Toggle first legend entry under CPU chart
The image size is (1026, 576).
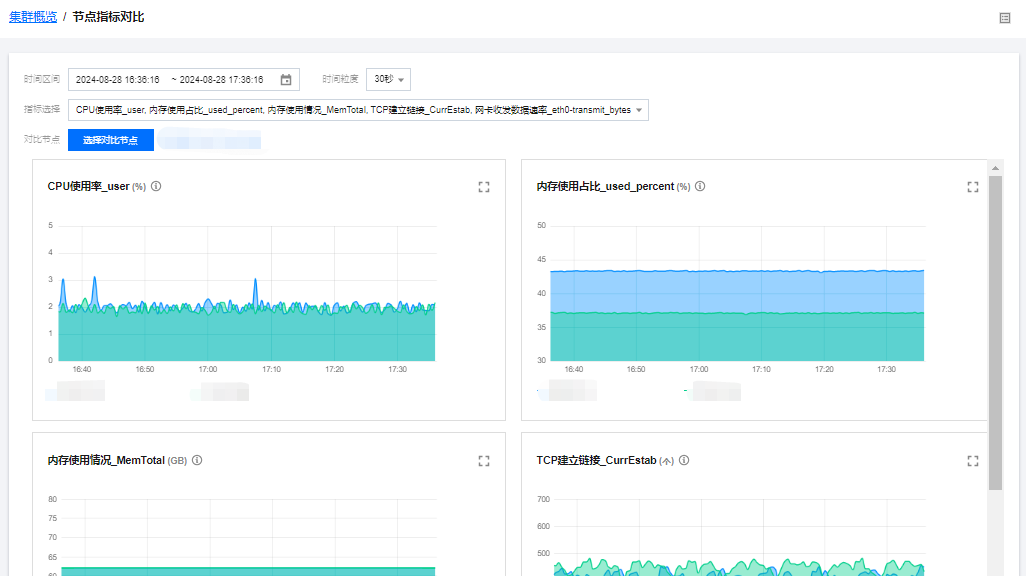tap(76, 391)
